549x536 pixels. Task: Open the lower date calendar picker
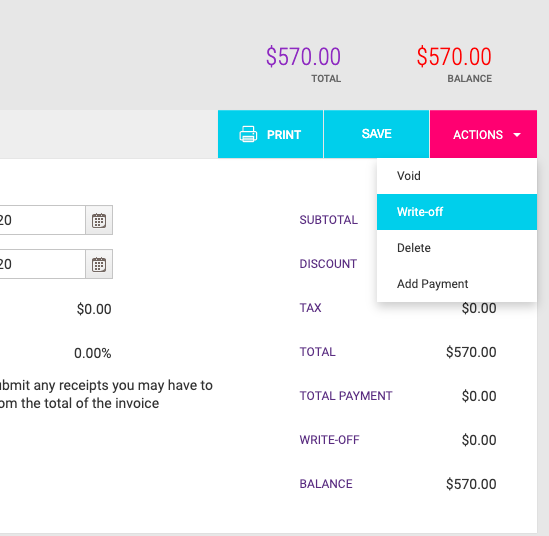(99, 264)
